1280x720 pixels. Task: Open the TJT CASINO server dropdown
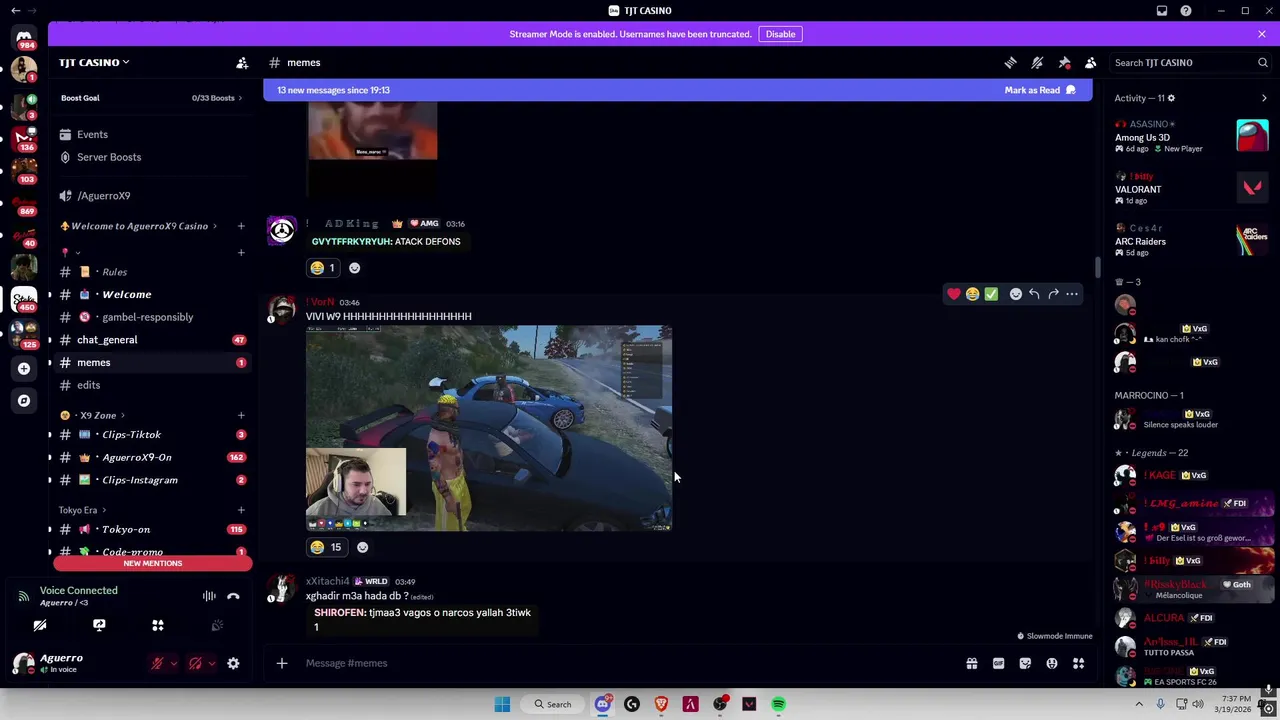[x=94, y=62]
